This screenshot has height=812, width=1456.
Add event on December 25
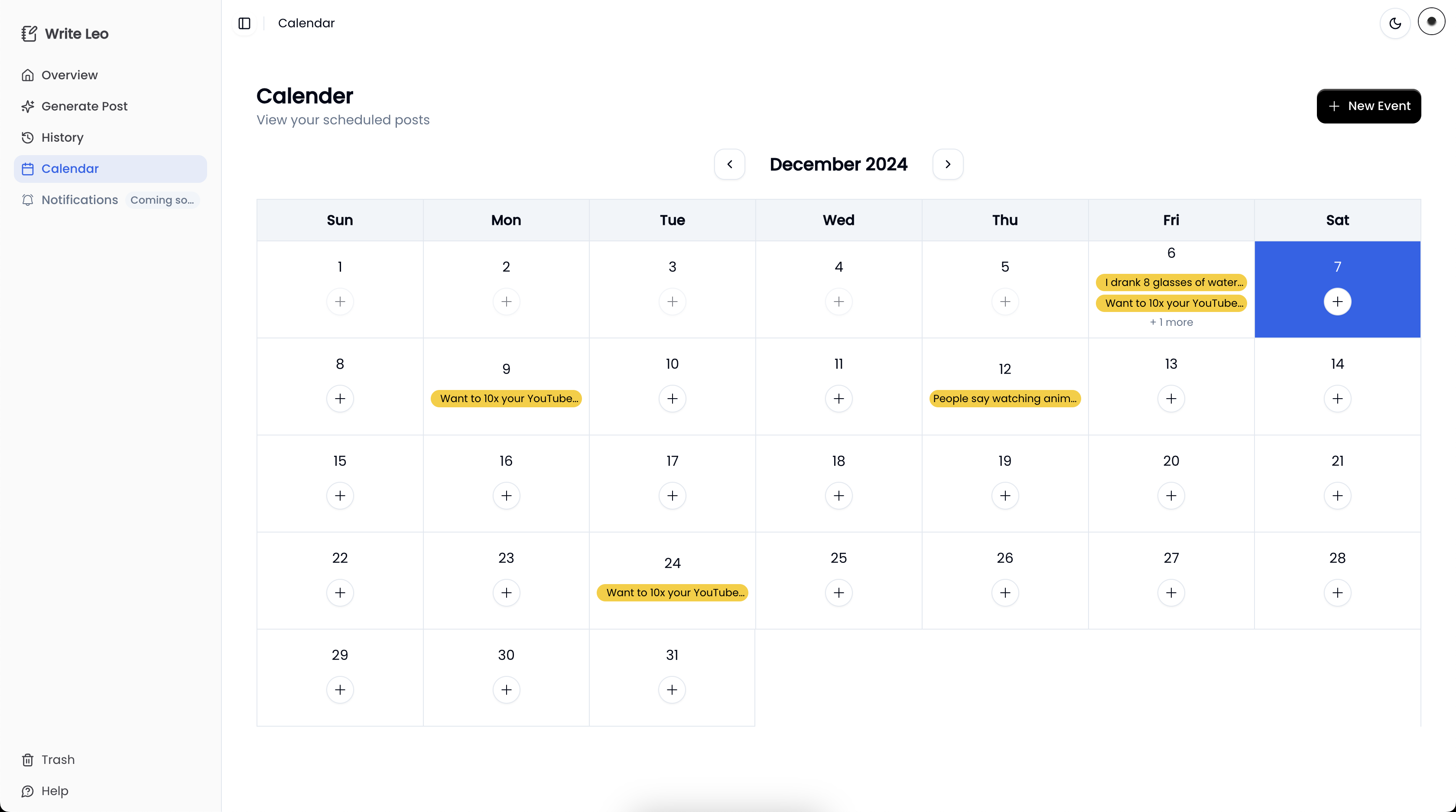pos(838,592)
